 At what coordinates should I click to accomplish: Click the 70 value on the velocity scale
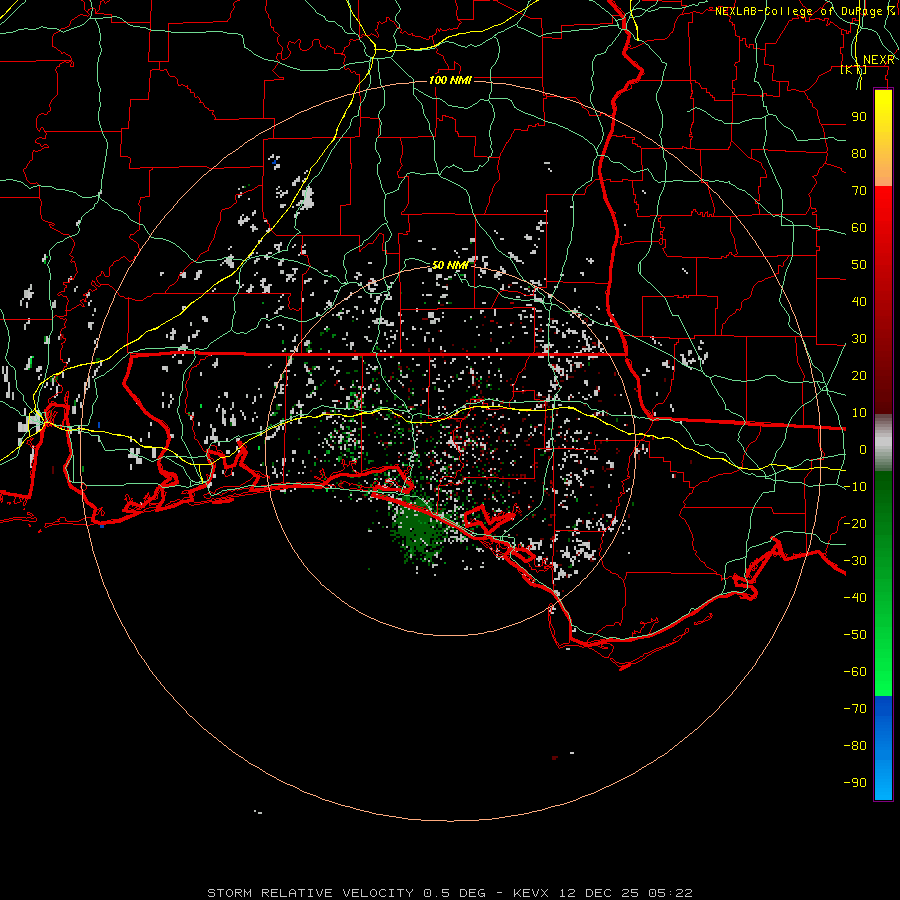pyautogui.click(x=859, y=191)
